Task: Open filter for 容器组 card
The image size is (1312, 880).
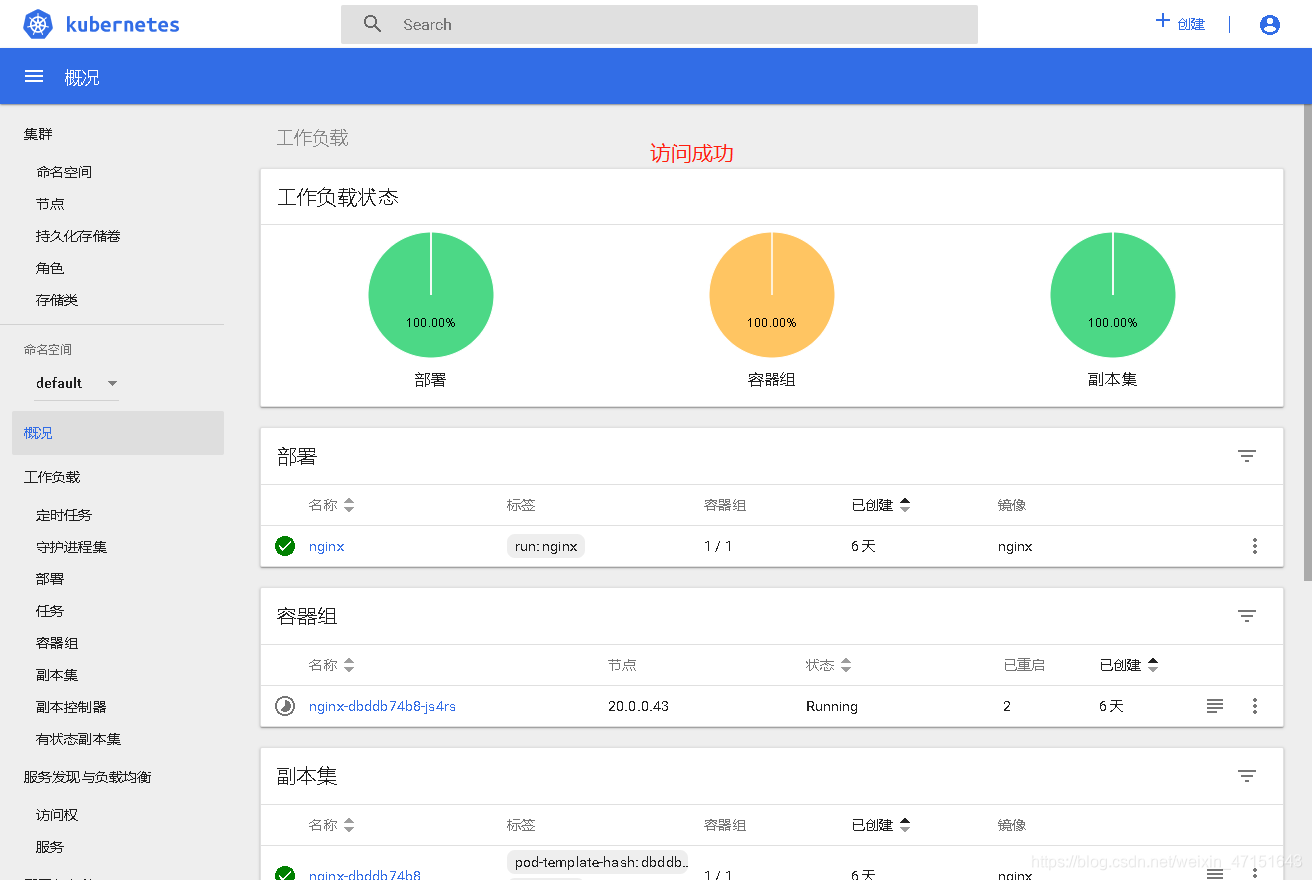Action: (x=1247, y=616)
